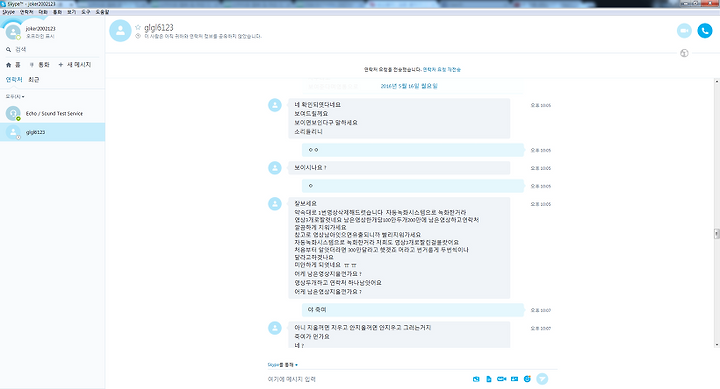720x389 pixels.
Task: Switch to the 연락처 tab in sidebar
Action: point(14,79)
